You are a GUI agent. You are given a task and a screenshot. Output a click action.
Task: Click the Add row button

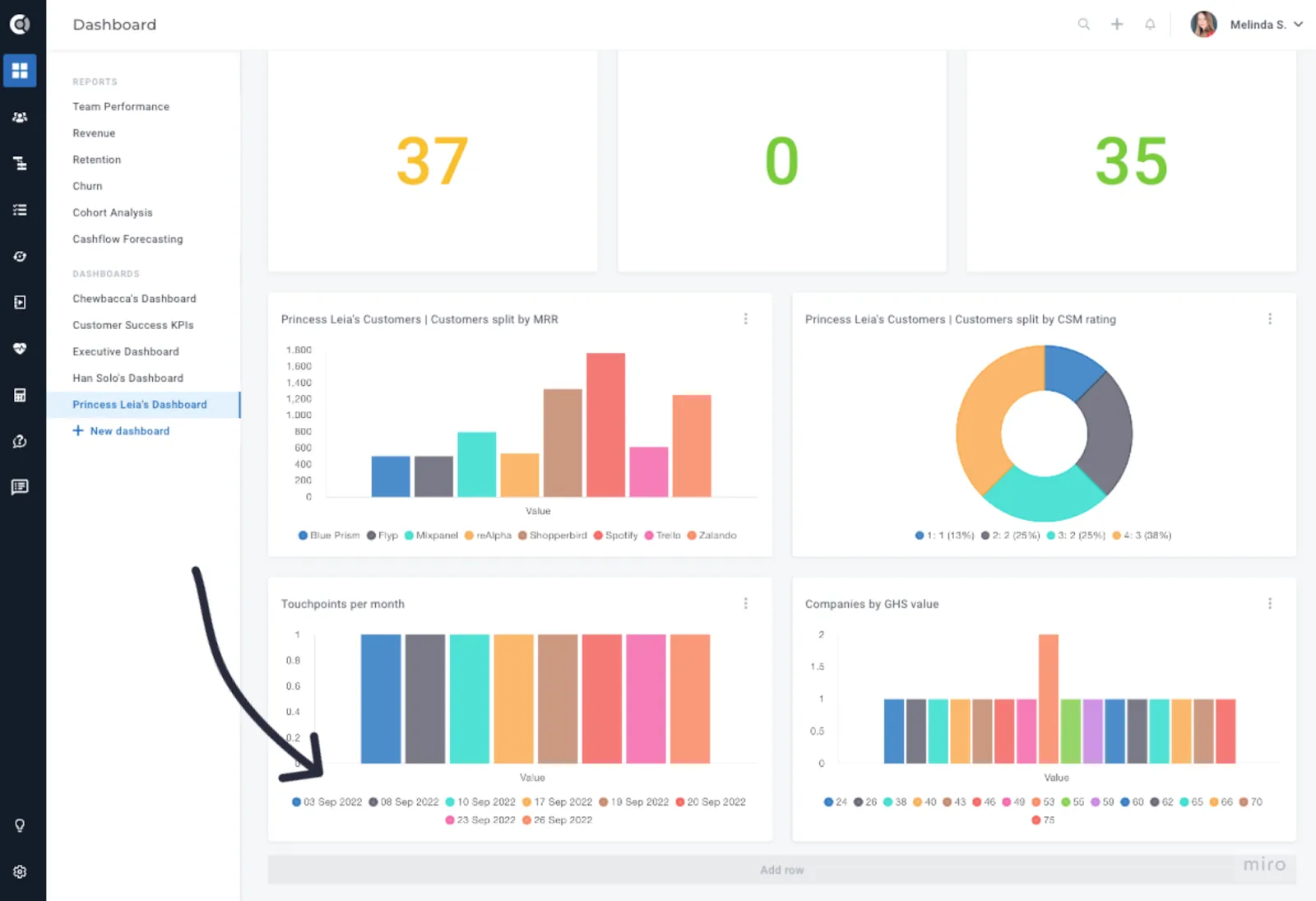coord(781,870)
